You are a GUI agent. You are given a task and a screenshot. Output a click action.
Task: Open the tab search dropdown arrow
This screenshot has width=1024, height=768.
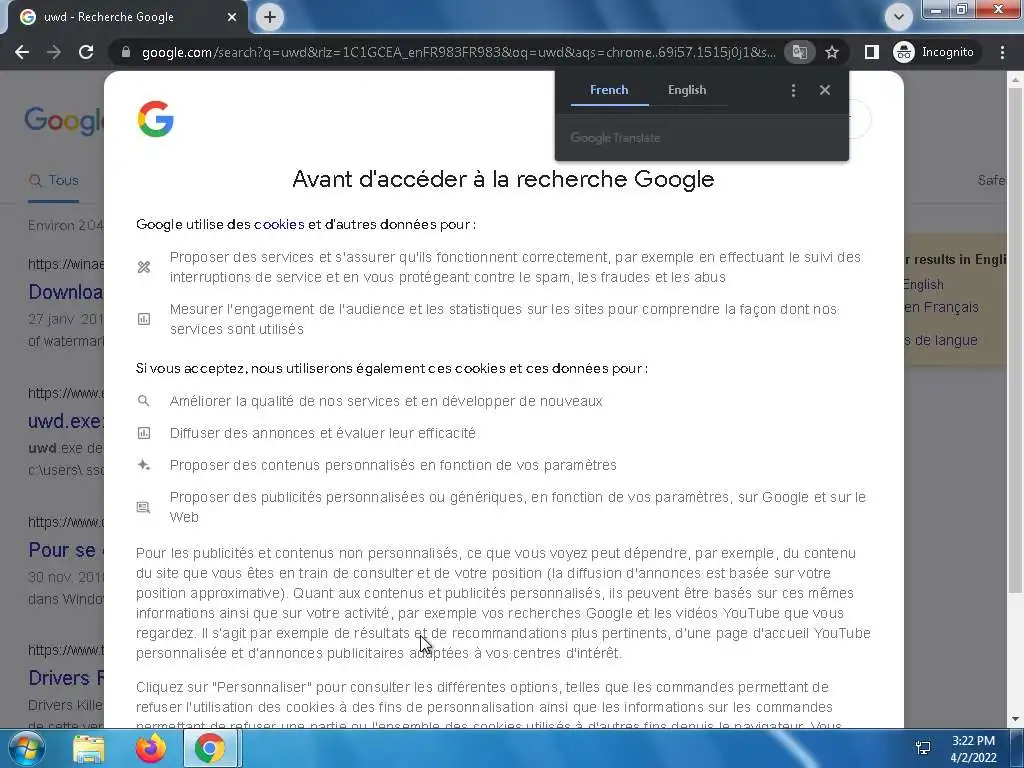click(x=899, y=17)
